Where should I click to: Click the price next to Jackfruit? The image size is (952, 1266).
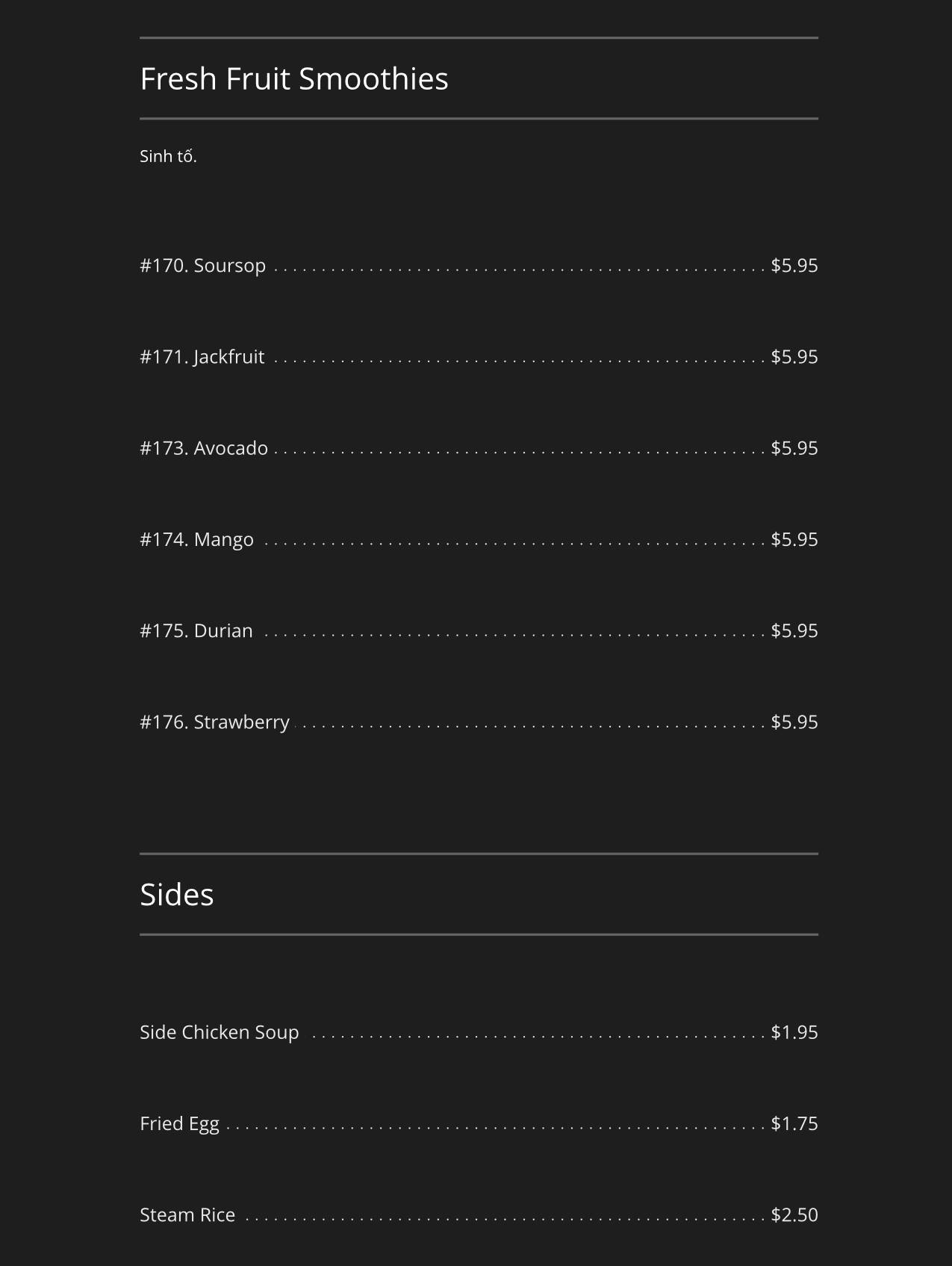(x=794, y=357)
